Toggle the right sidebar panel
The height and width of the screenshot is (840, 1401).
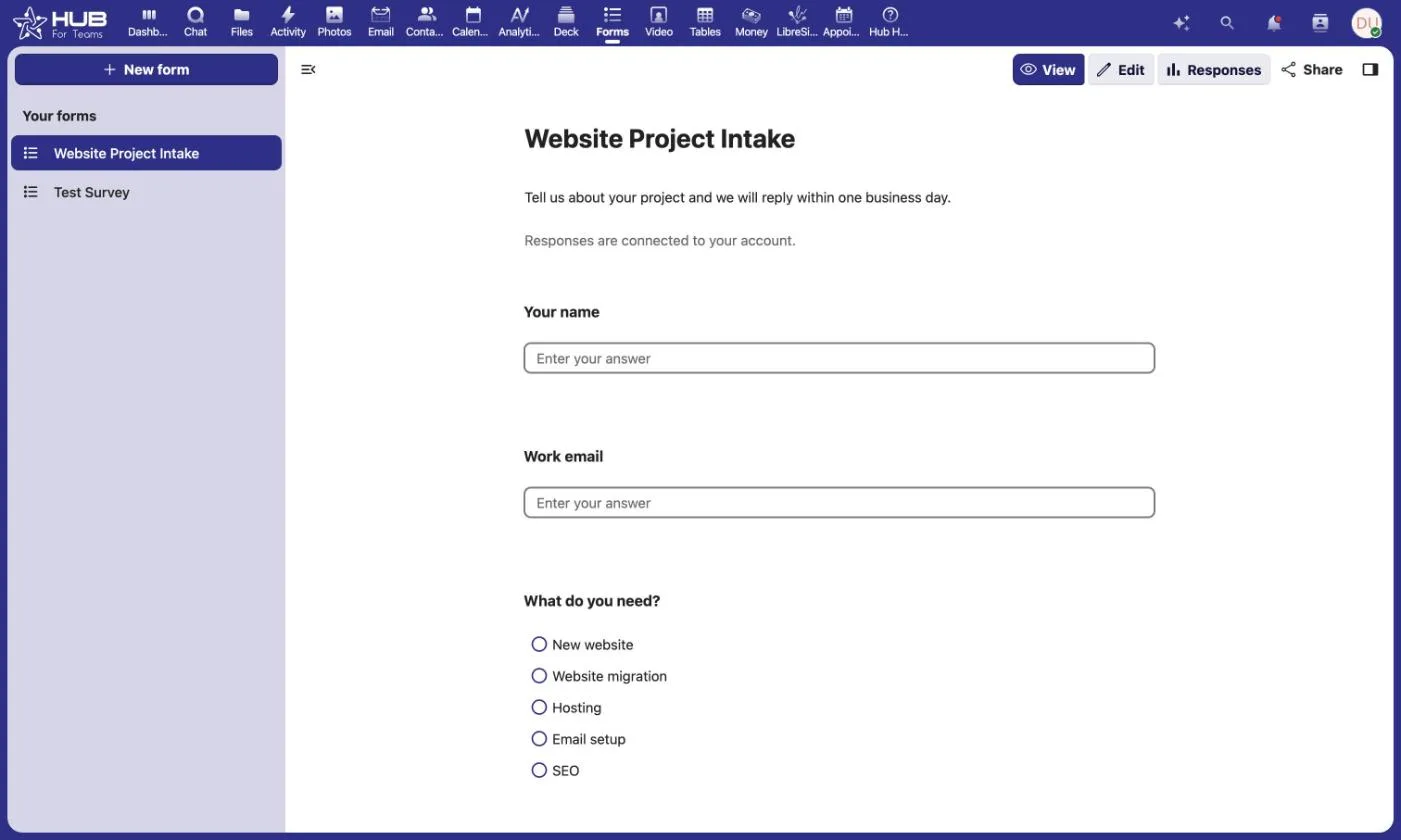pyautogui.click(x=1370, y=69)
